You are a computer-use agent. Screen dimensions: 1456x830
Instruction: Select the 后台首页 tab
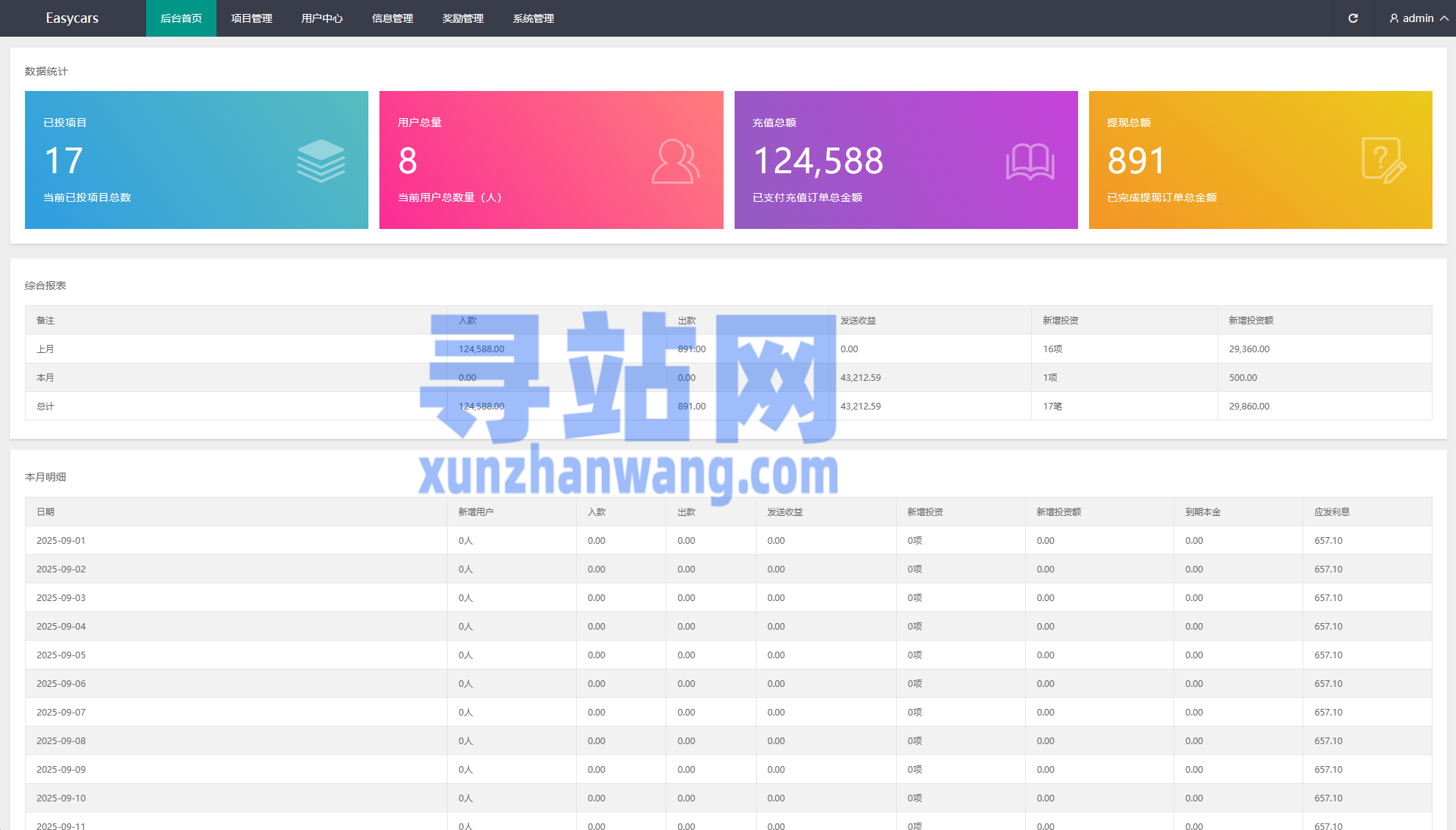pyautogui.click(x=181, y=18)
